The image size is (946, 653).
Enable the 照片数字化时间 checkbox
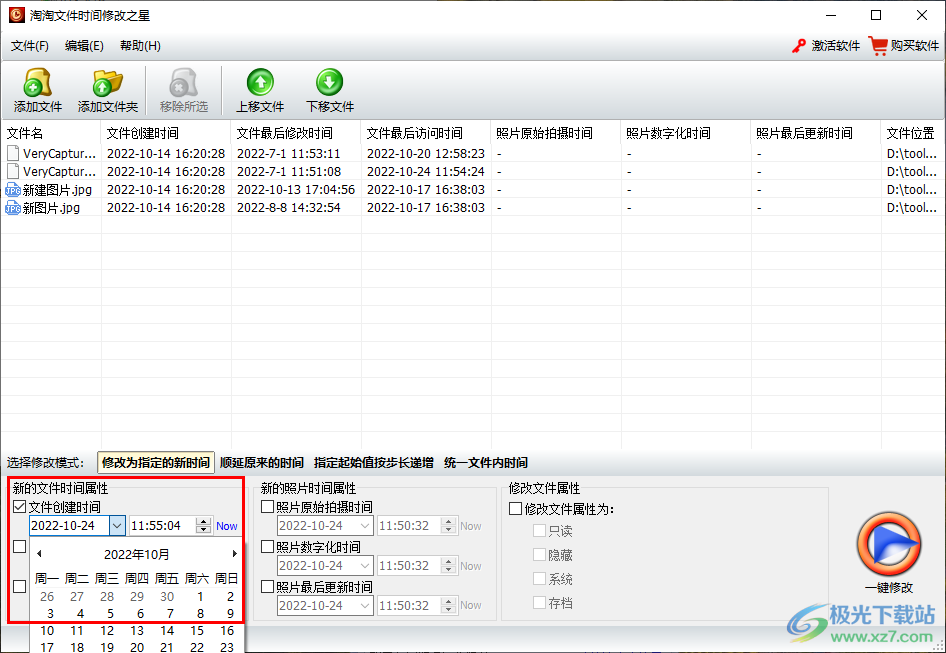click(267, 547)
